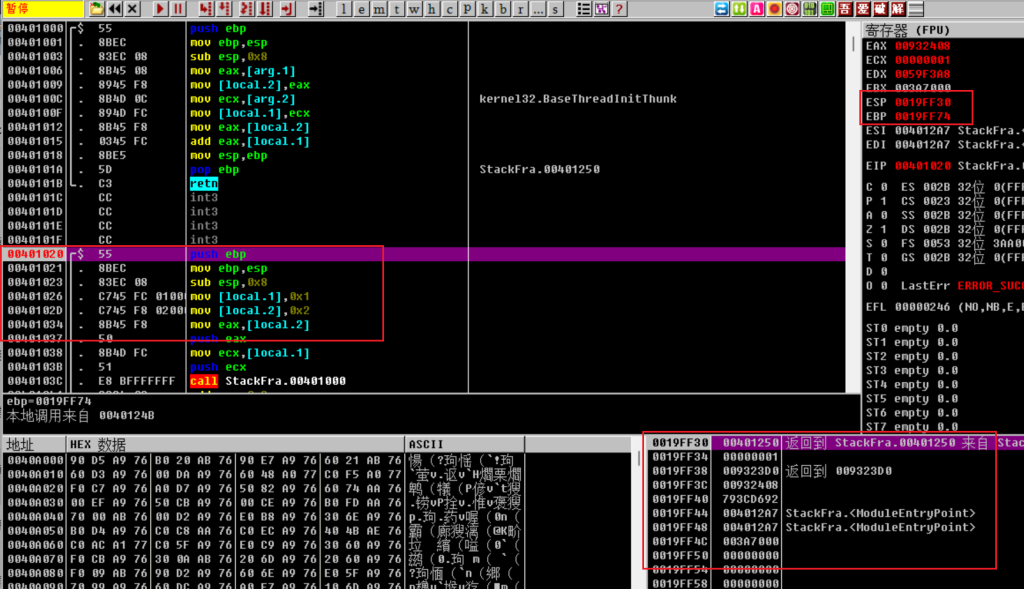Open a file with the folder icon
The image size is (1024, 589).
click(x=96, y=9)
